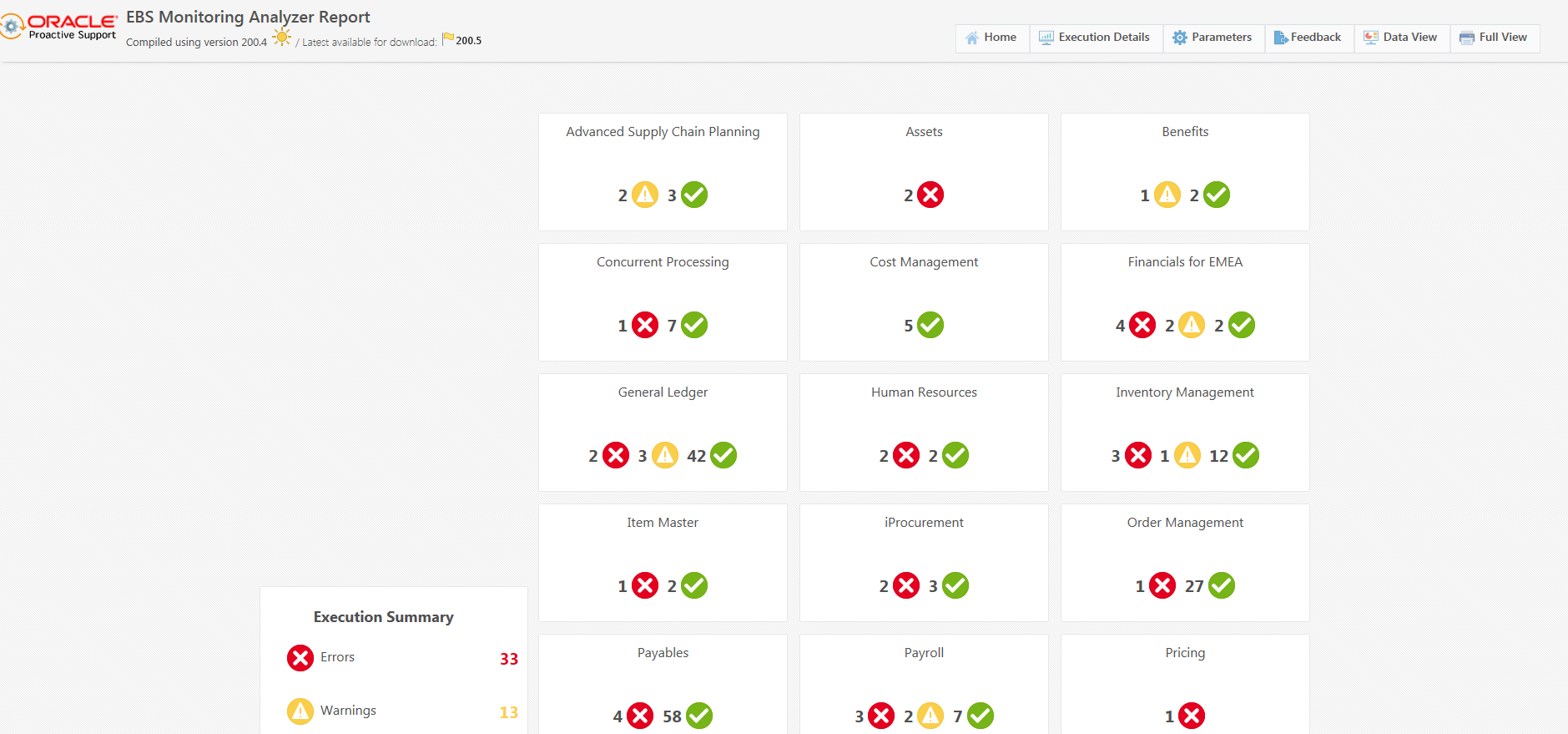Open the Concurrent Processing card title
This screenshot has width=1568, height=734.
pyautogui.click(x=663, y=262)
